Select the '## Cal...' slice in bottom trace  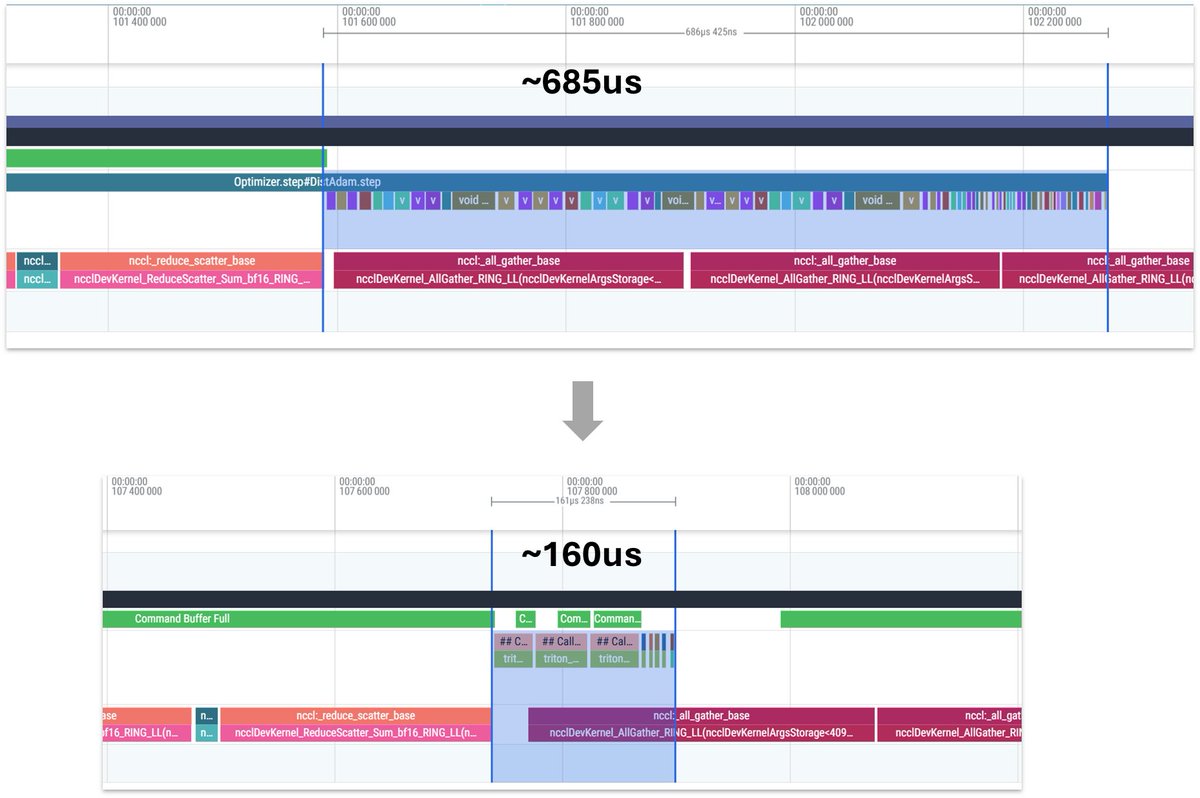pyautogui.click(x=615, y=641)
